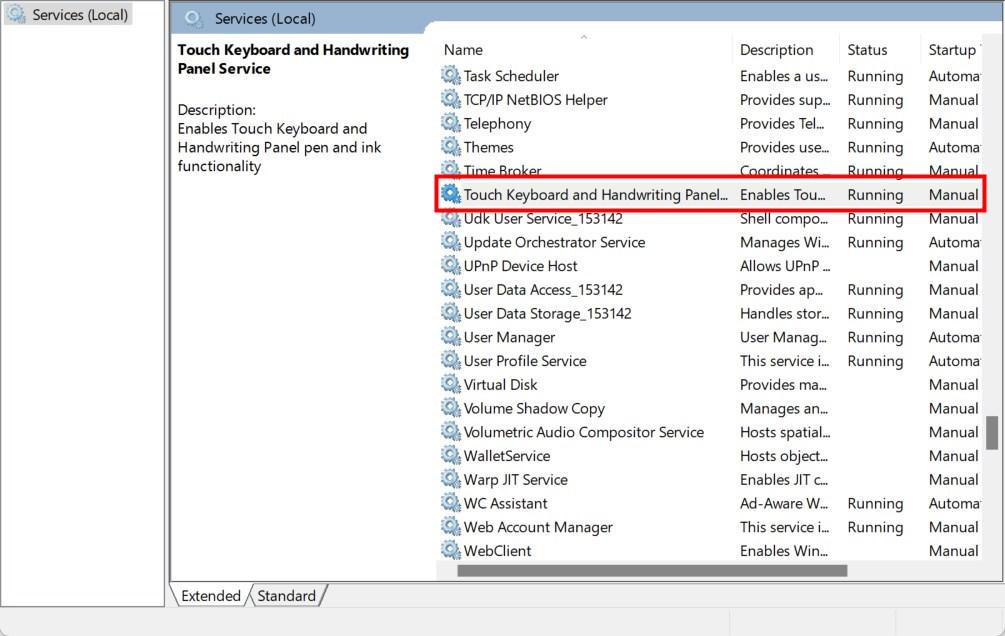Click the Virtual Disk gear icon
1005x636 pixels.
coord(451,385)
